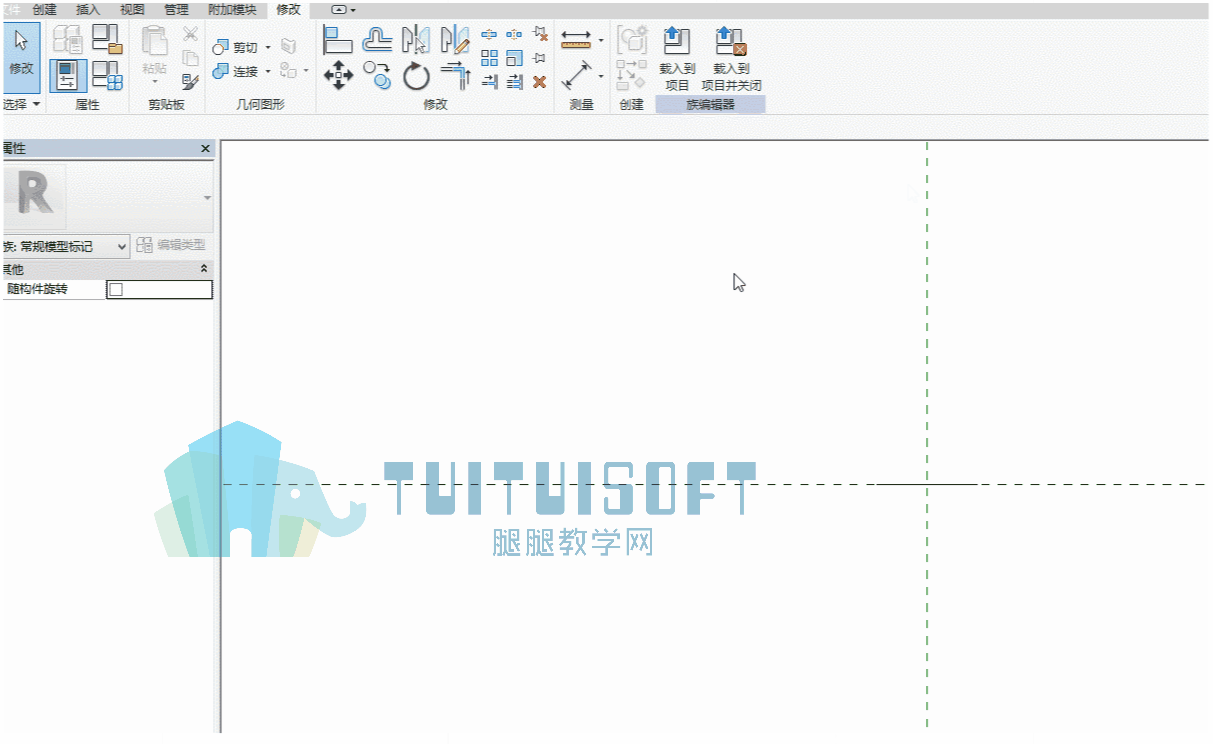Click the red Delete X icon
The height and width of the screenshot is (744, 1213).
tap(540, 82)
